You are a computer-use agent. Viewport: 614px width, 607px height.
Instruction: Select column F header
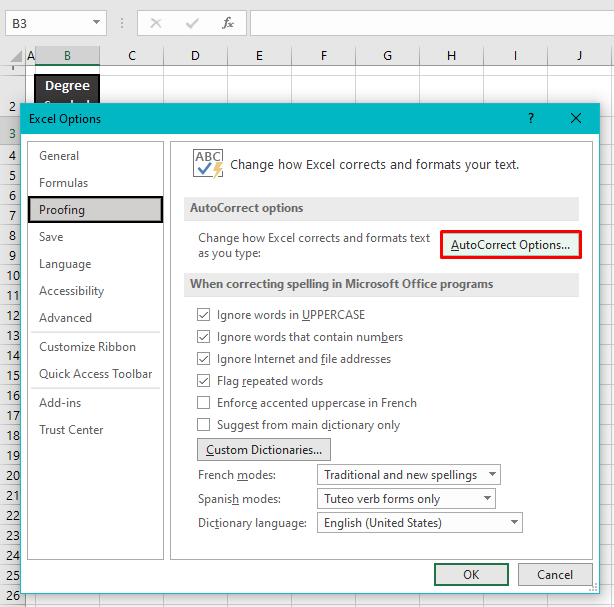click(x=323, y=56)
